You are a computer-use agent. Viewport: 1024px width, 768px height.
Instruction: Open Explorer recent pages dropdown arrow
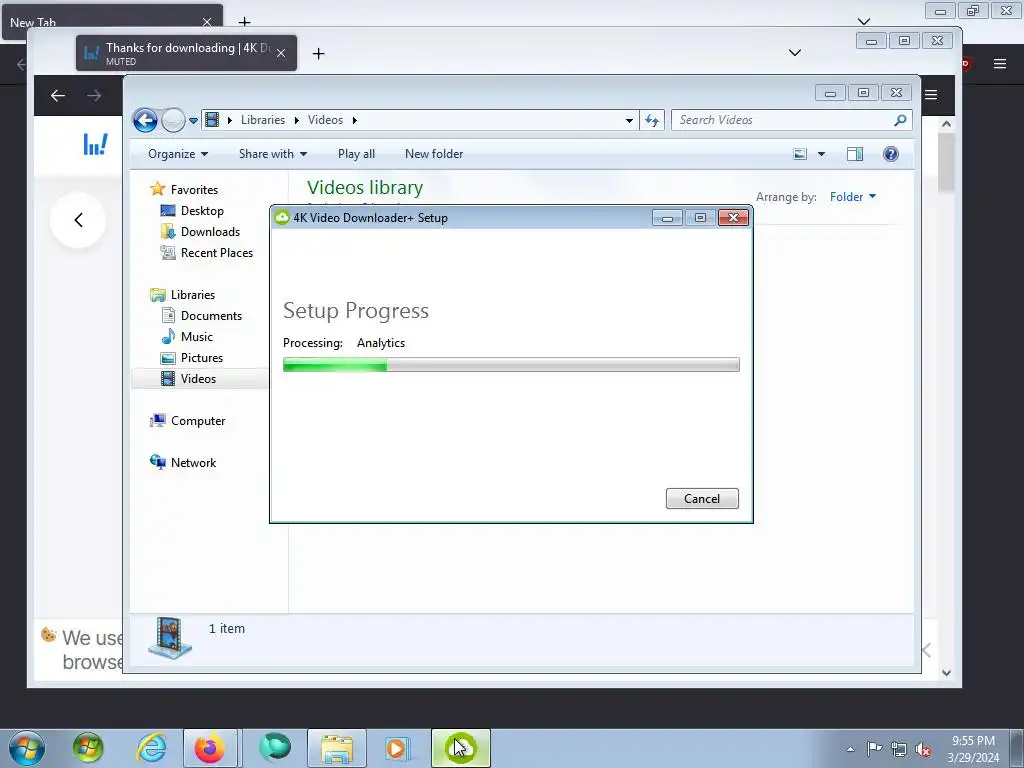point(193,121)
